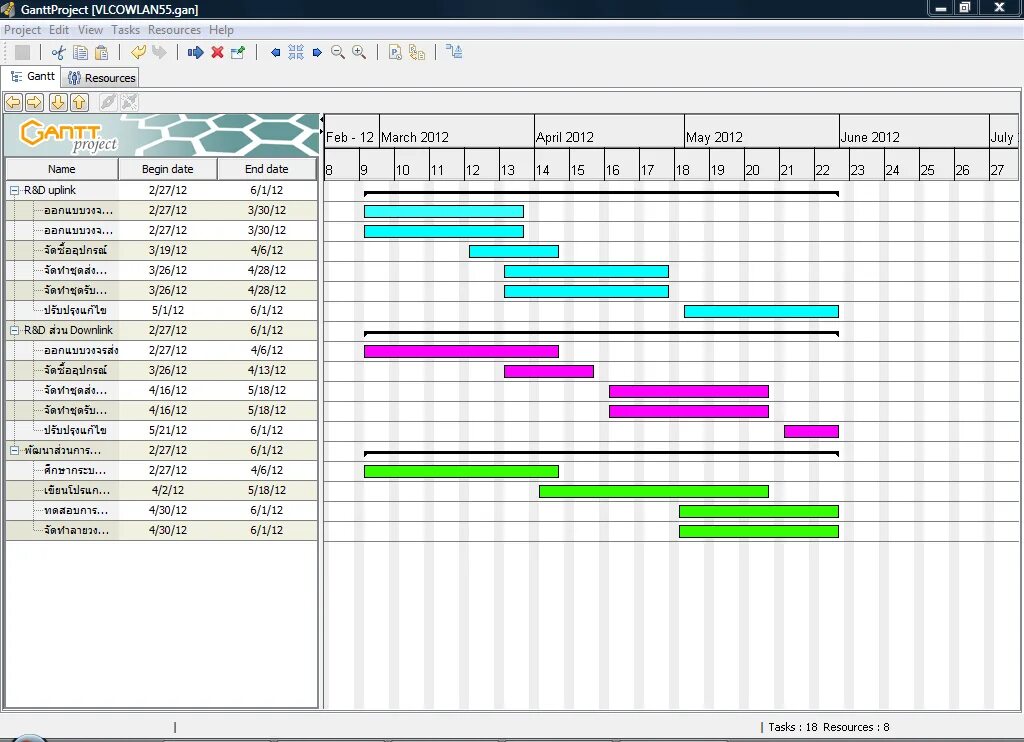
Task: Click the Cut scissors icon
Action: click(59, 52)
